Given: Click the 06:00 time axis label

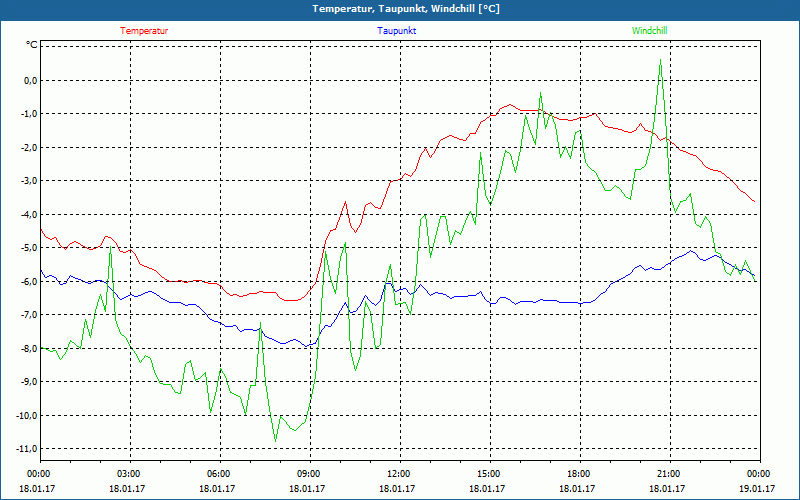Looking at the screenshot, I should 220,474.
